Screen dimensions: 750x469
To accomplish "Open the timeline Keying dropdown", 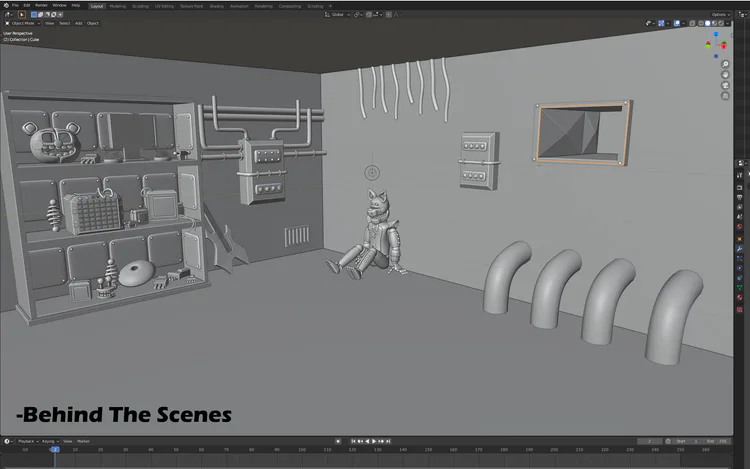I will [x=50, y=441].
